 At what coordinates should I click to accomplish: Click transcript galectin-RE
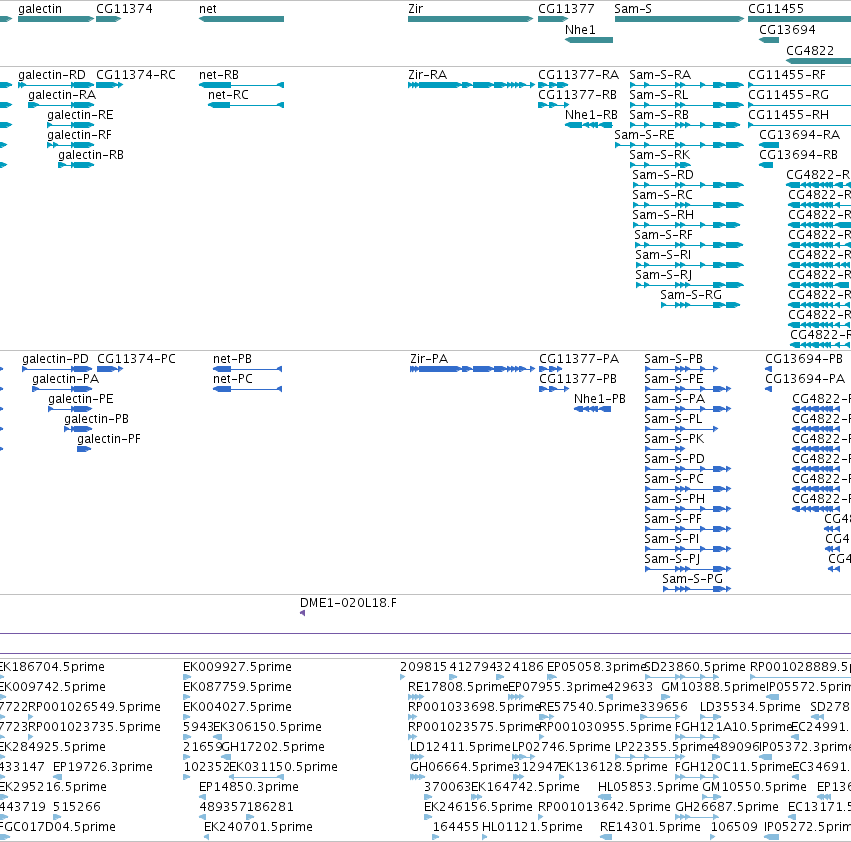[71, 125]
